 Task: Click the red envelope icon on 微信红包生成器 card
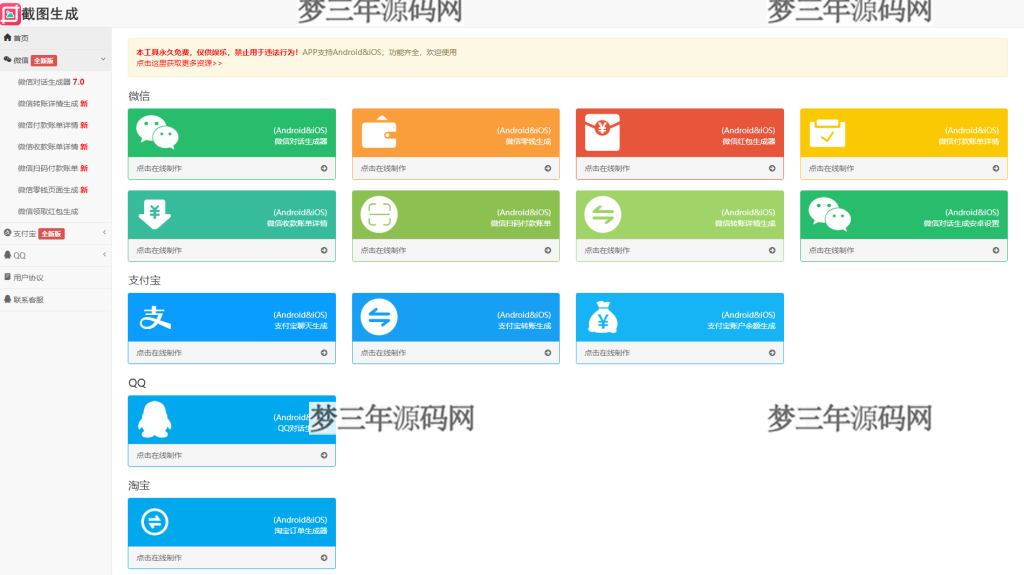point(602,132)
